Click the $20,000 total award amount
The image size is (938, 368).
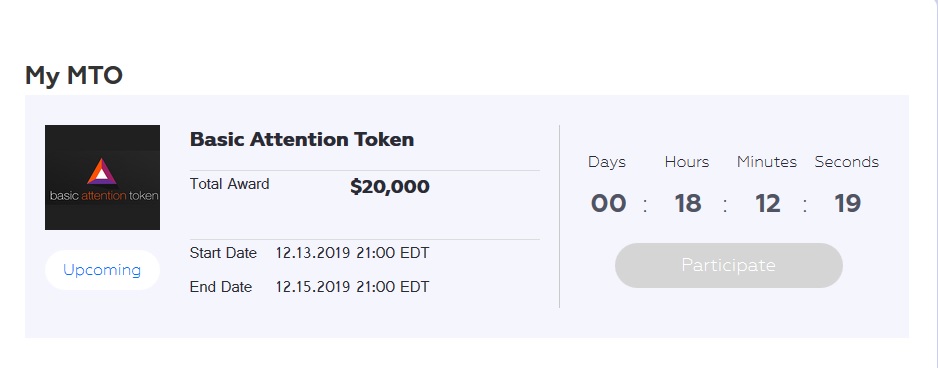tap(390, 187)
